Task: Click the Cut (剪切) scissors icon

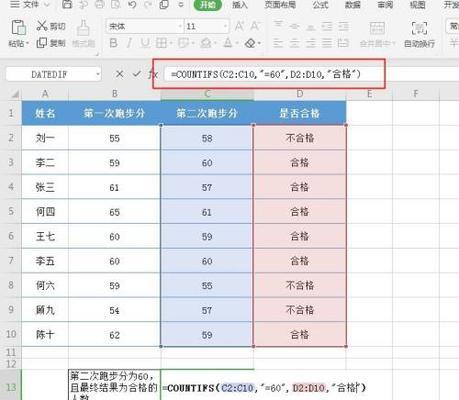Action: pyautogui.click(x=42, y=26)
